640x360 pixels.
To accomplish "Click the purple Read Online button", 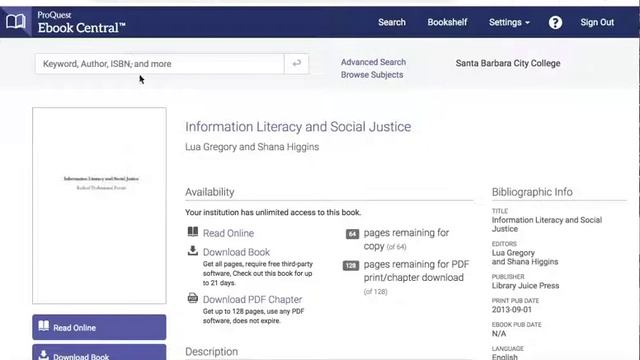I will [99, 327].
